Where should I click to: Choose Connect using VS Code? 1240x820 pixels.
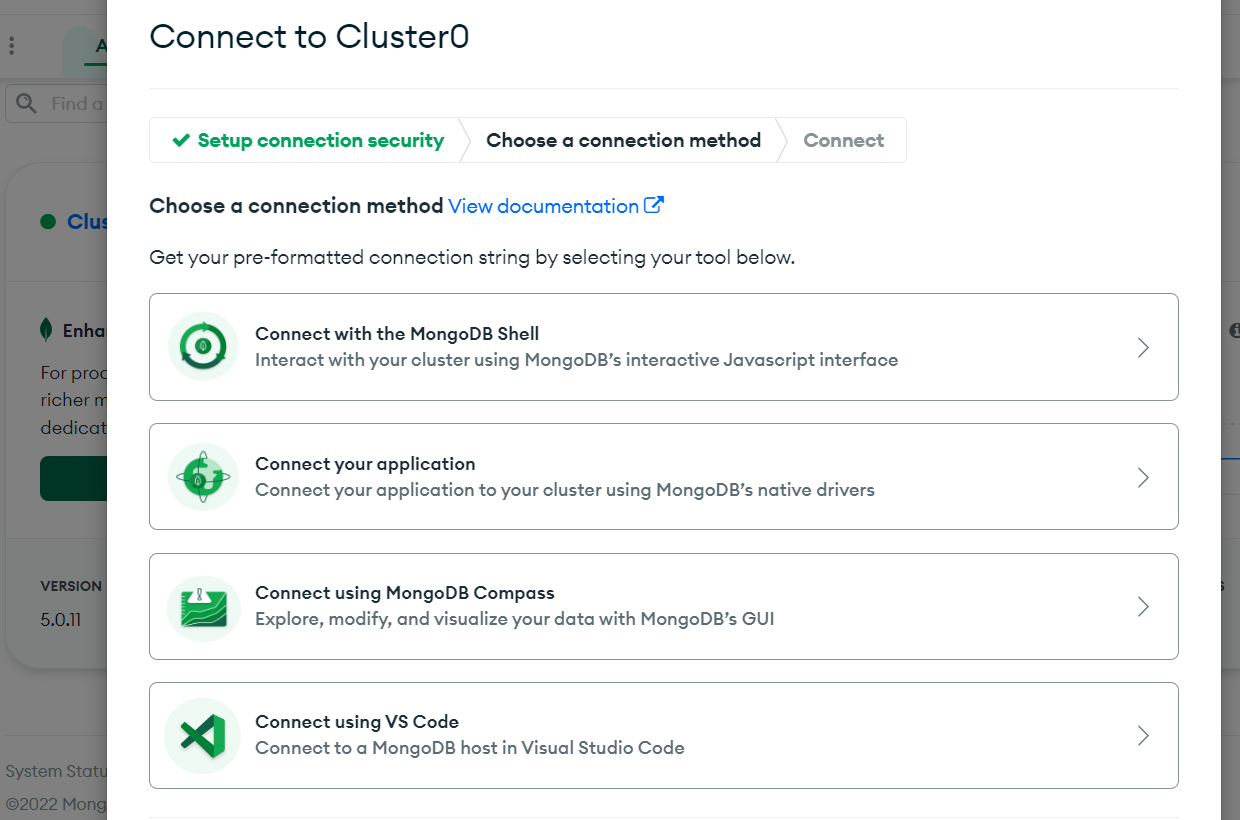coord(664,736)
